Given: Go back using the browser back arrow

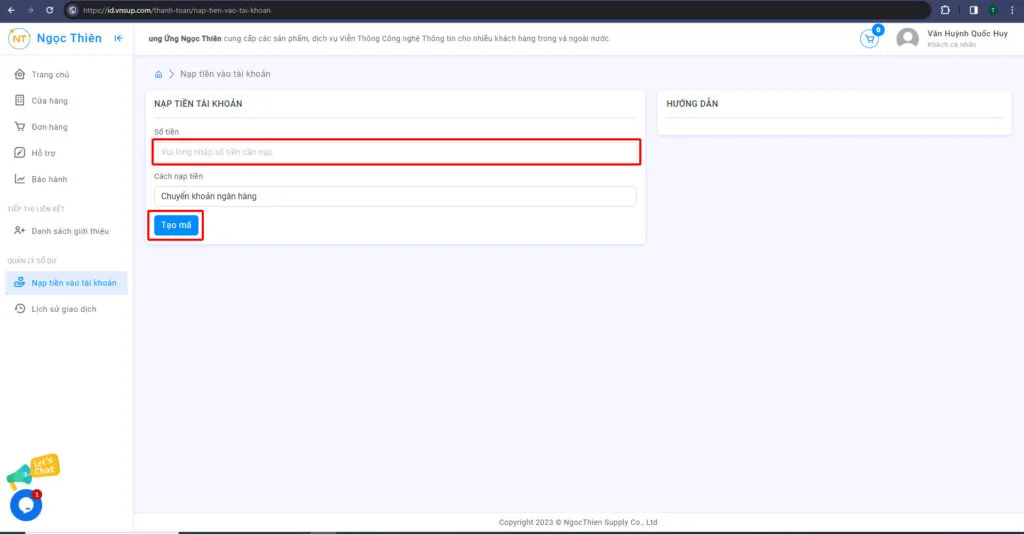Looking at the screenshot, I should (x=11, y=10).
